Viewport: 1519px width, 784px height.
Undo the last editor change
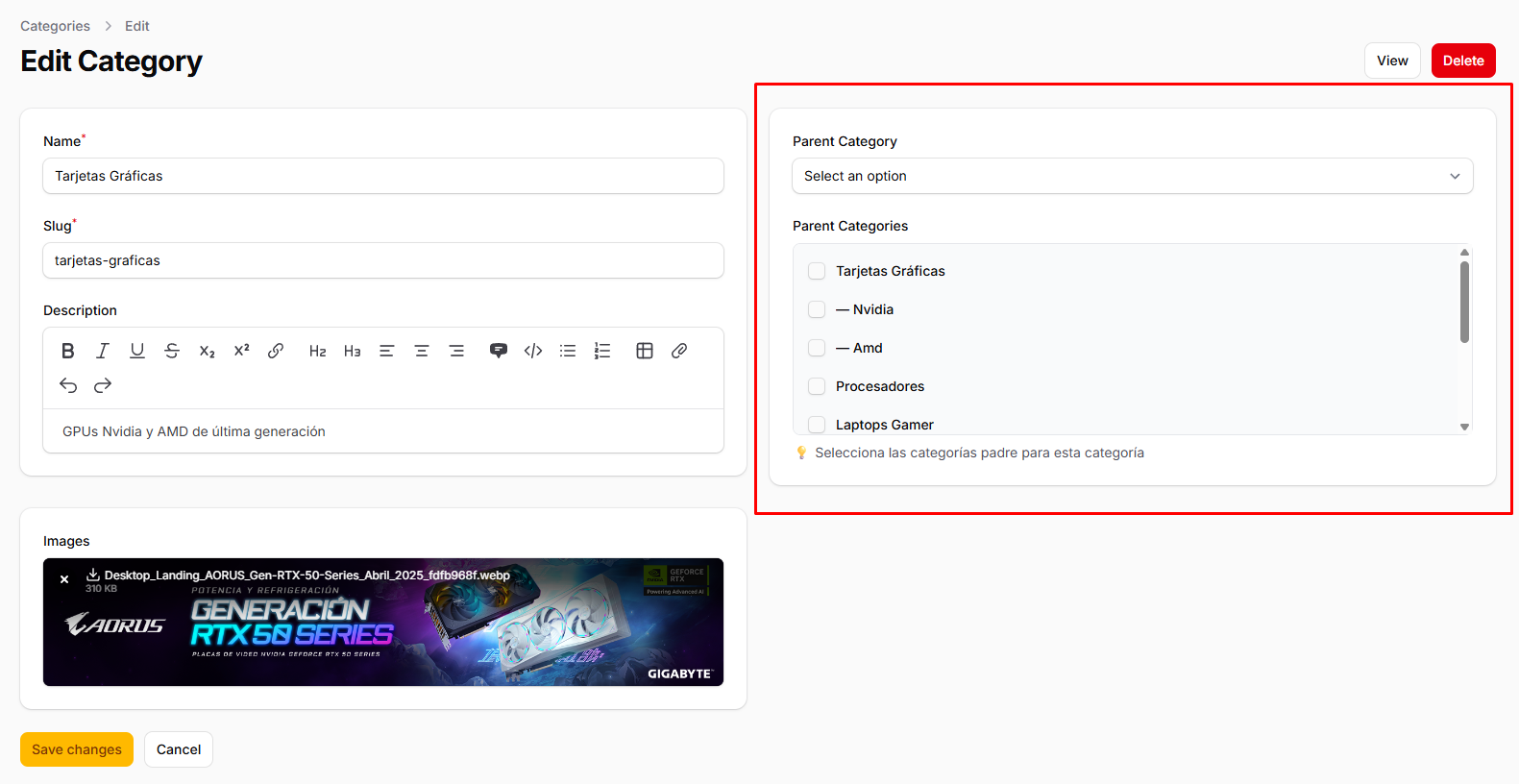click(68, 385)
